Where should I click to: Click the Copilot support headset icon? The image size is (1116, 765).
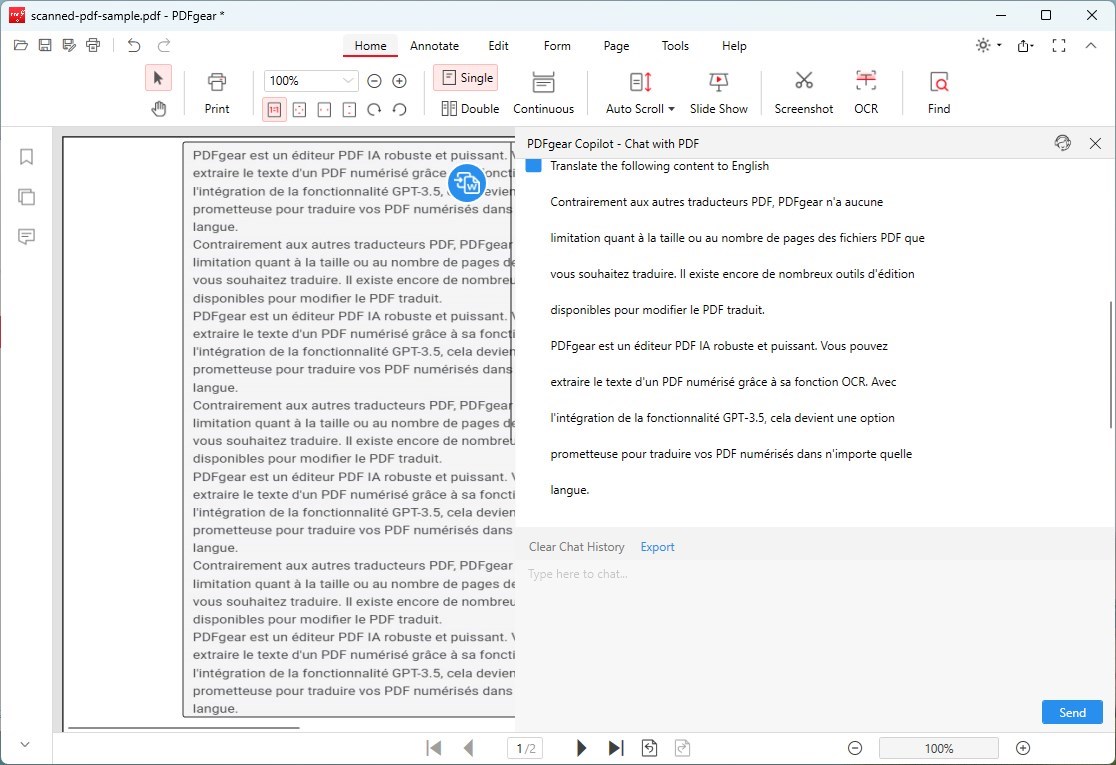point(1062,143)
